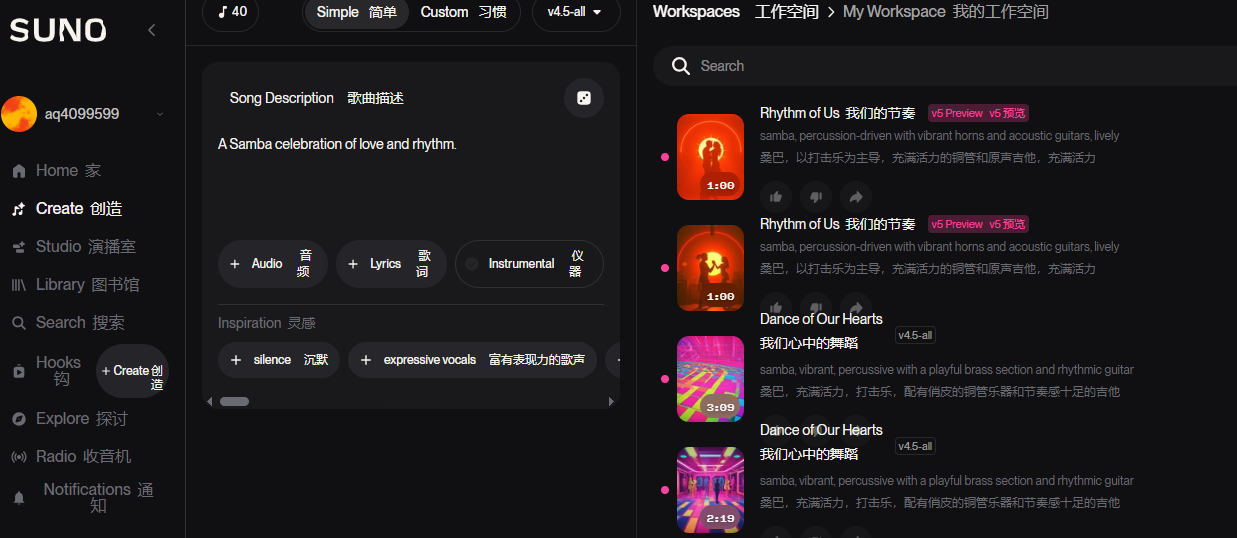Add the expressive vocals inspiration tag

473,360
